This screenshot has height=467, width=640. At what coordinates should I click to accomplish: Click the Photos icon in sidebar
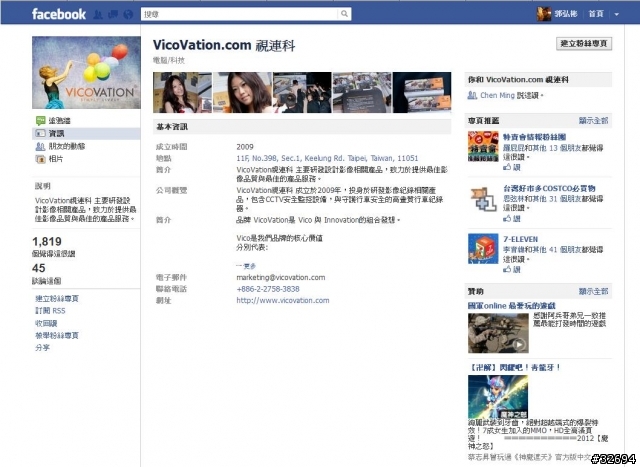point(40,159)
